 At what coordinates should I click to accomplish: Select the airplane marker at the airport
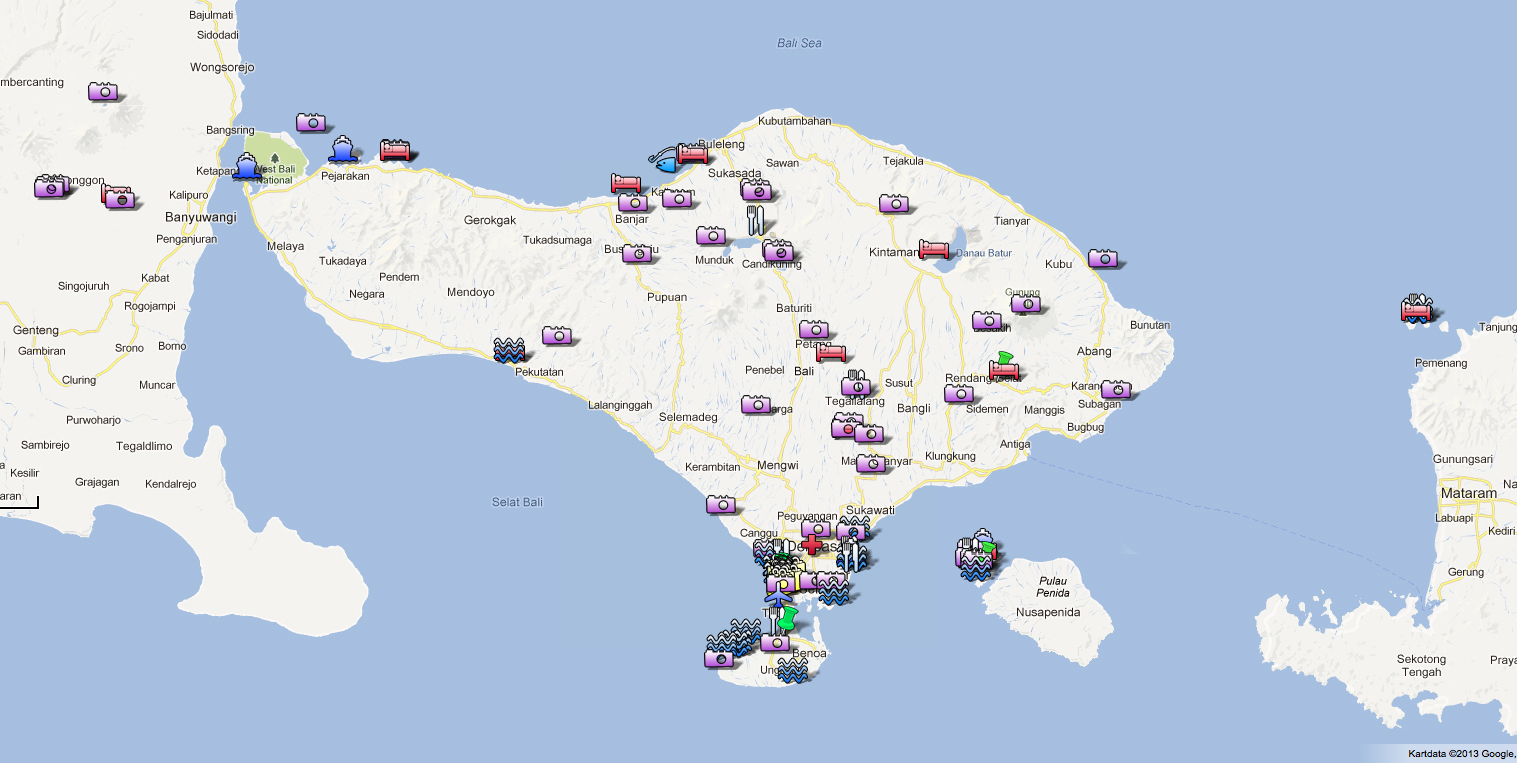click(x=778, y=597)
